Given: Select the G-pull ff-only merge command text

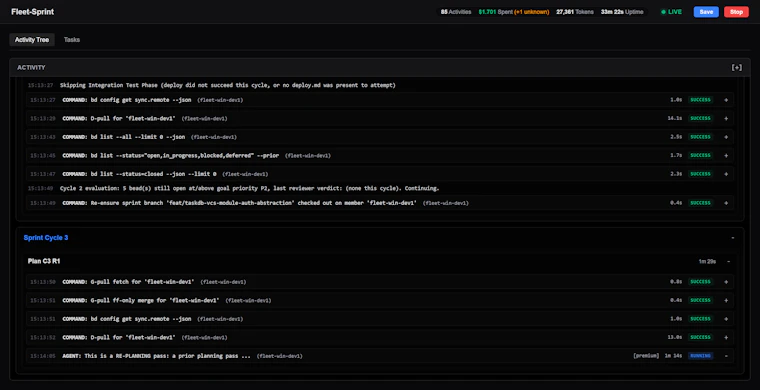Looking at the screenshot, I should [x=141, y=300].
